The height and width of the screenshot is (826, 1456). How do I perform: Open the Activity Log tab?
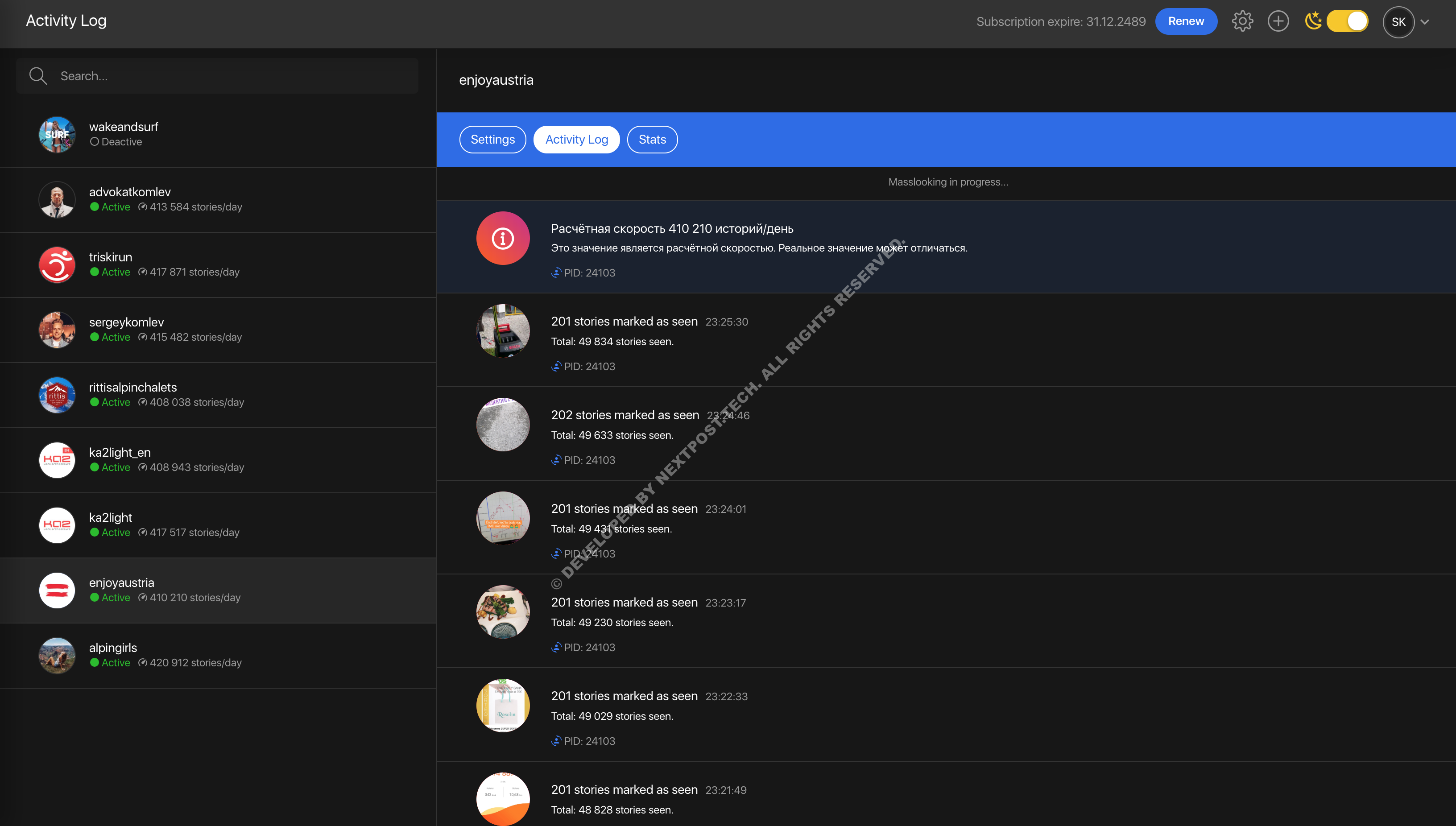(x=576, y=140)
